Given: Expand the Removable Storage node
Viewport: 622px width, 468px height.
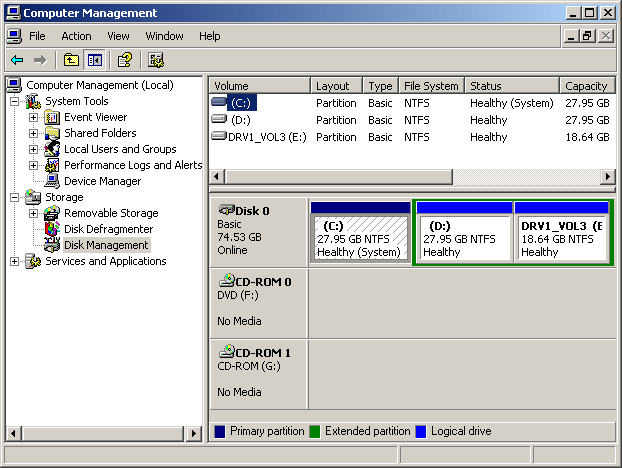Looking at the screenshot, I should point(34,213).
